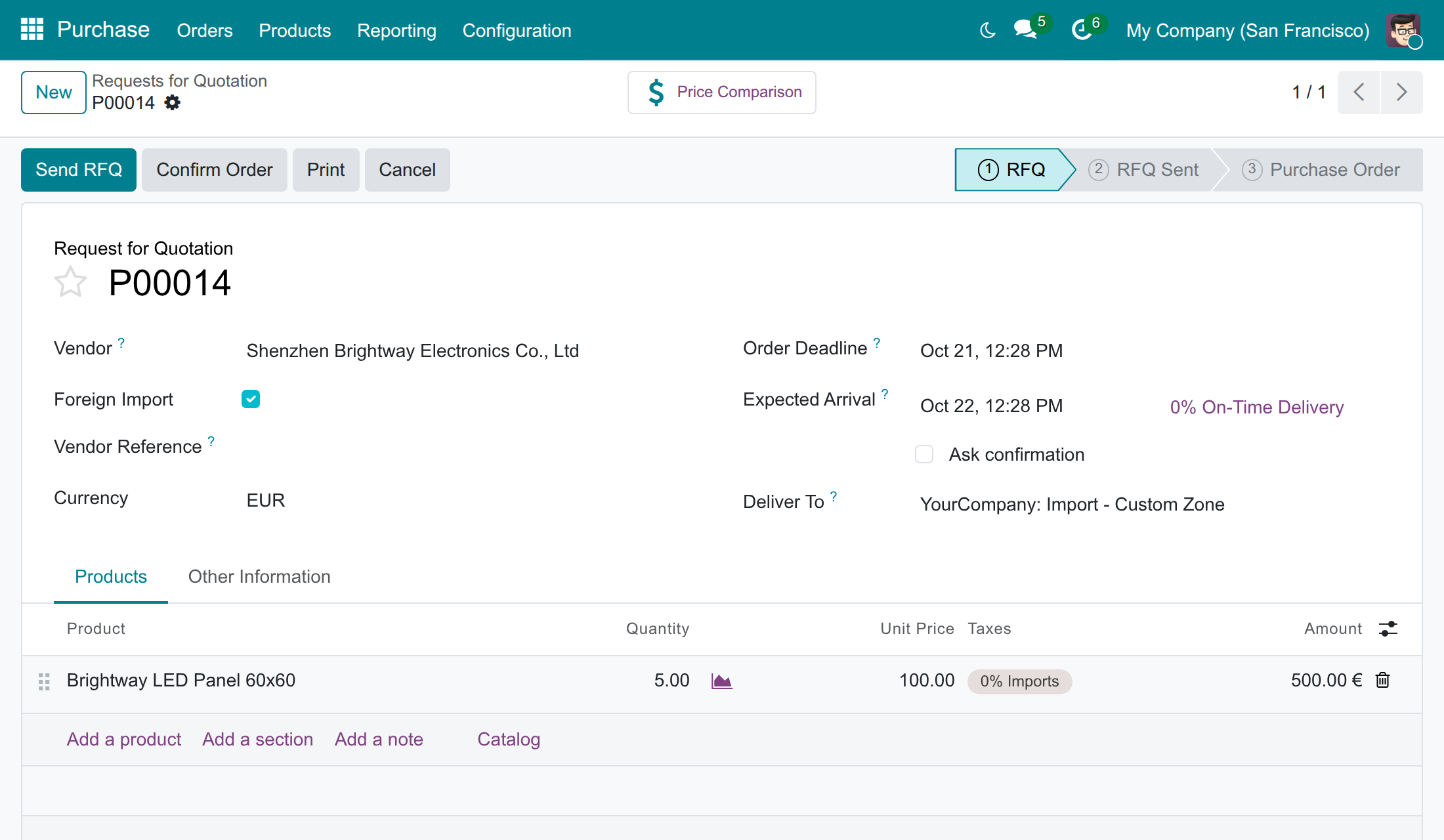This screenshot has width=1444, height=840.
Task: Open the Products menu in top bar
Action: click(295, 30)
